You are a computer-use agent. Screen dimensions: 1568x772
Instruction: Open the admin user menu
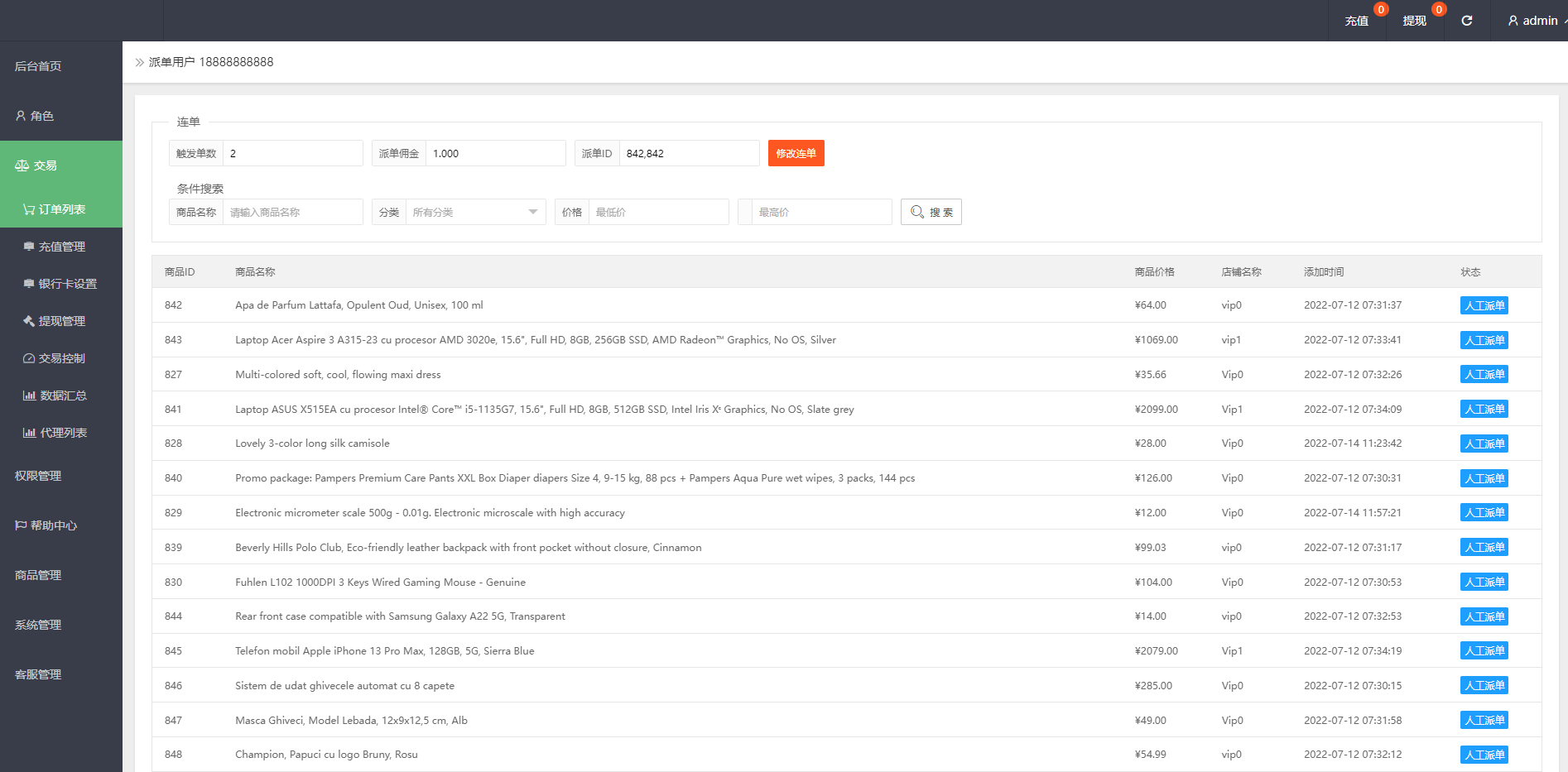(x=1533, y=21)
